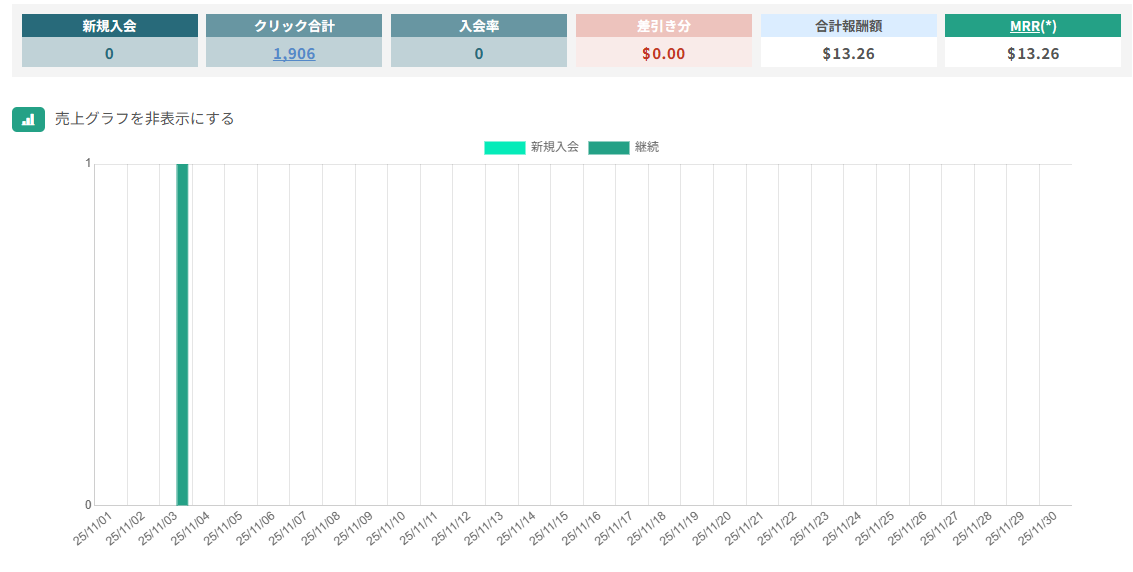Screen dimensions: 1133x572
Task: Click the red $0.00 value
Action: pyautogui.click(x=663, y=54)
